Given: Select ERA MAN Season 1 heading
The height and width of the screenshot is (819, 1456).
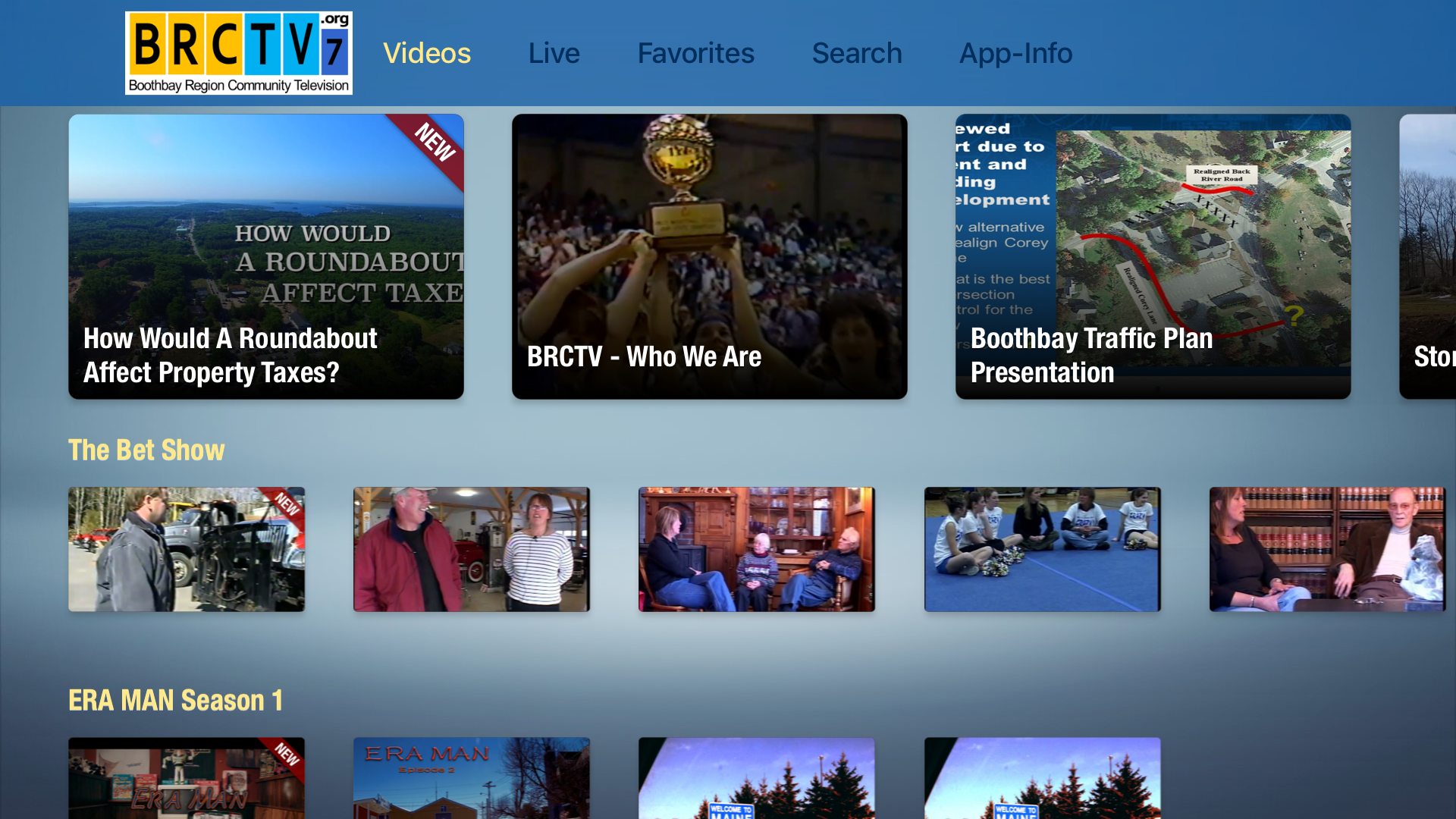Looking at the screenshot, I should 176,700.
